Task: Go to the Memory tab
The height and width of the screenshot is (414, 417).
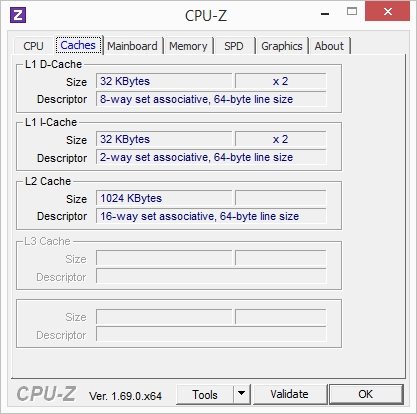Action: (188, 46)
